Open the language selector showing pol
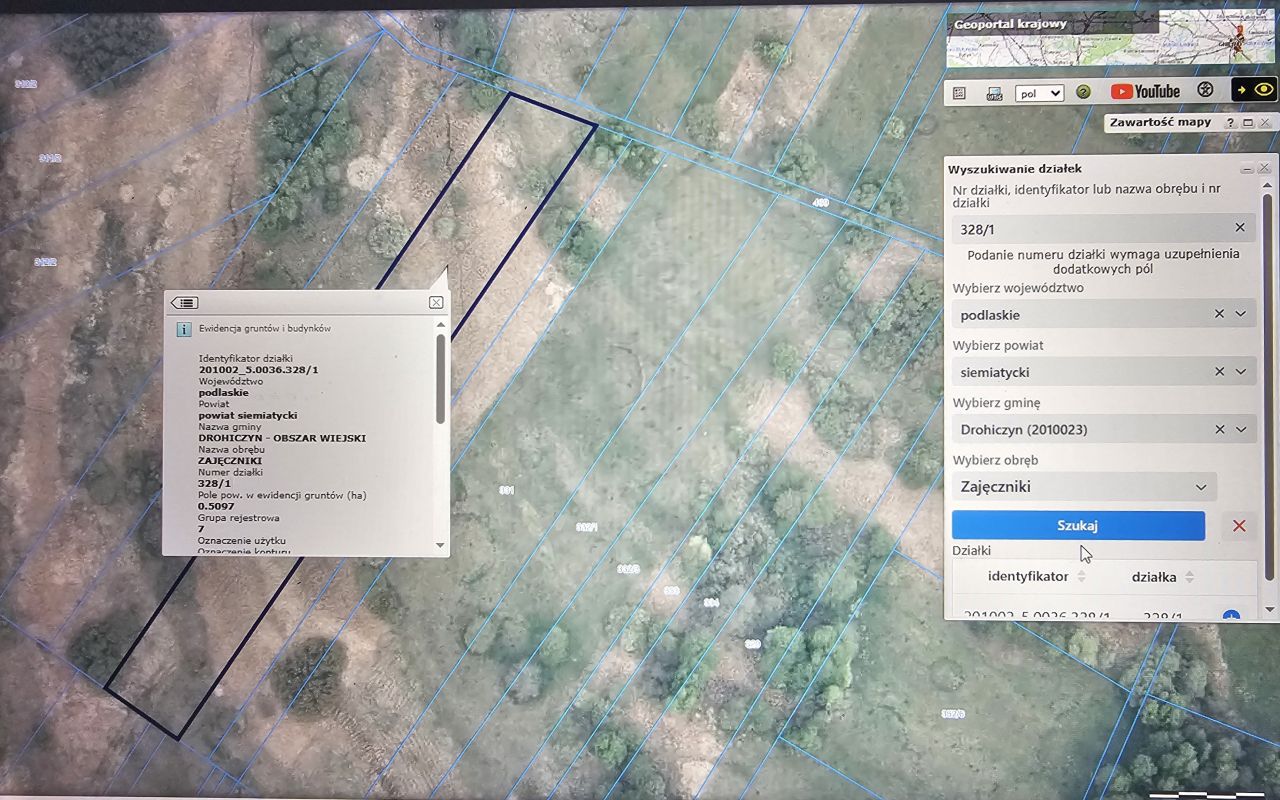This screenshot has height=800, width=1280. [x=1039, y=93]
